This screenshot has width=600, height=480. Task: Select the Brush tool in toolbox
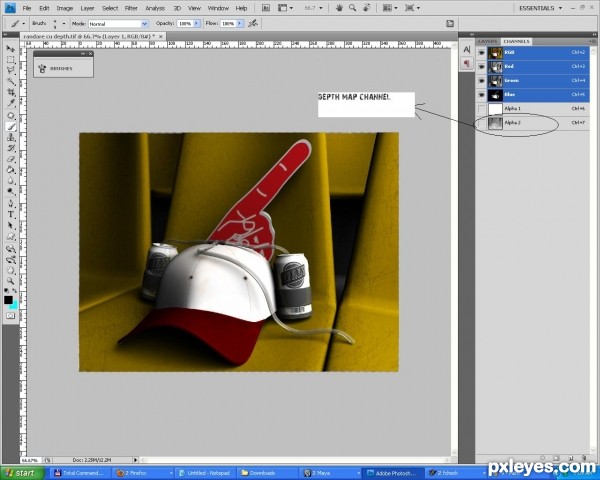pos(11,126)
